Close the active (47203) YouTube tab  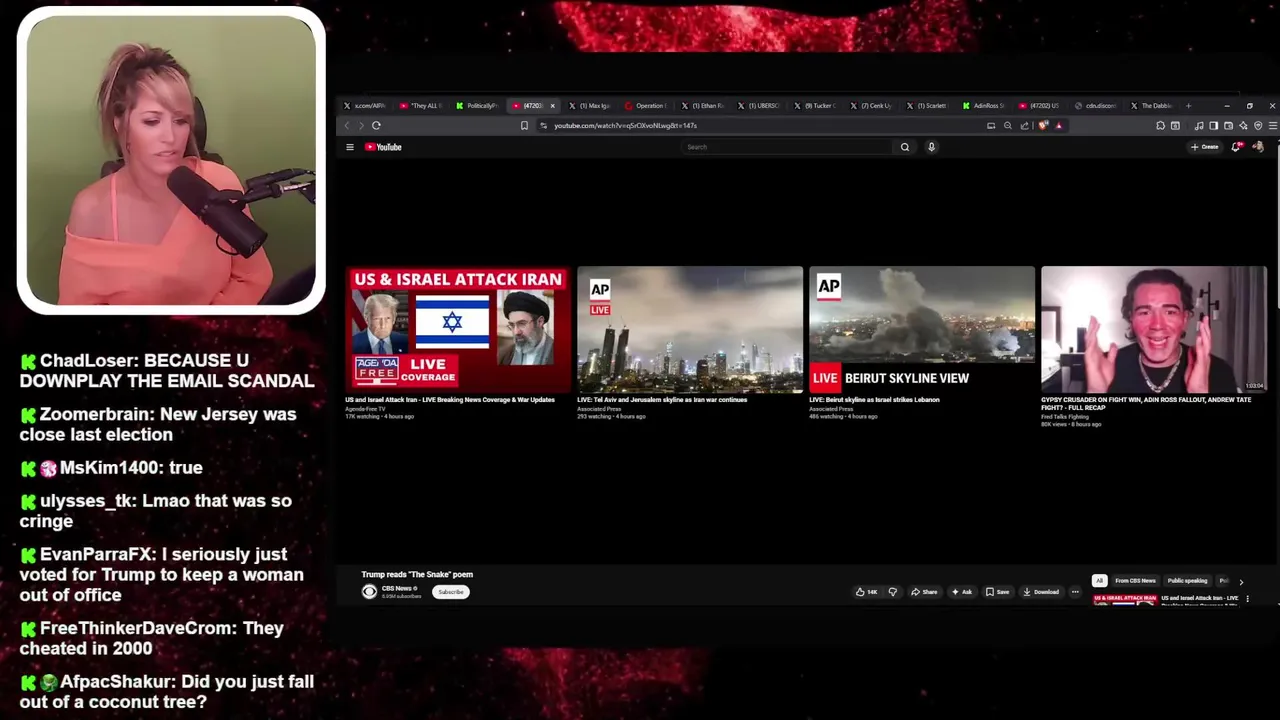(x=552, y=105)
